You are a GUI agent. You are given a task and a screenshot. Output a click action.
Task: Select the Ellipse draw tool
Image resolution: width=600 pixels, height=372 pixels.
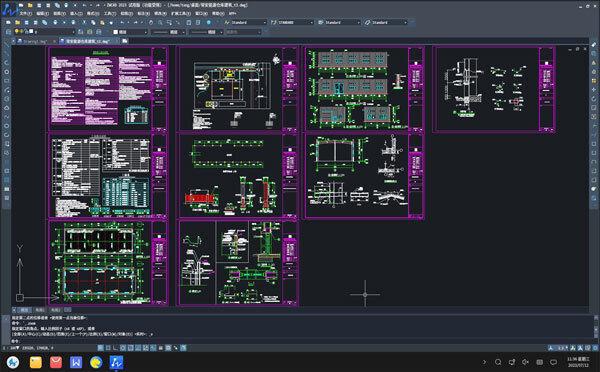tap(7, 126)
